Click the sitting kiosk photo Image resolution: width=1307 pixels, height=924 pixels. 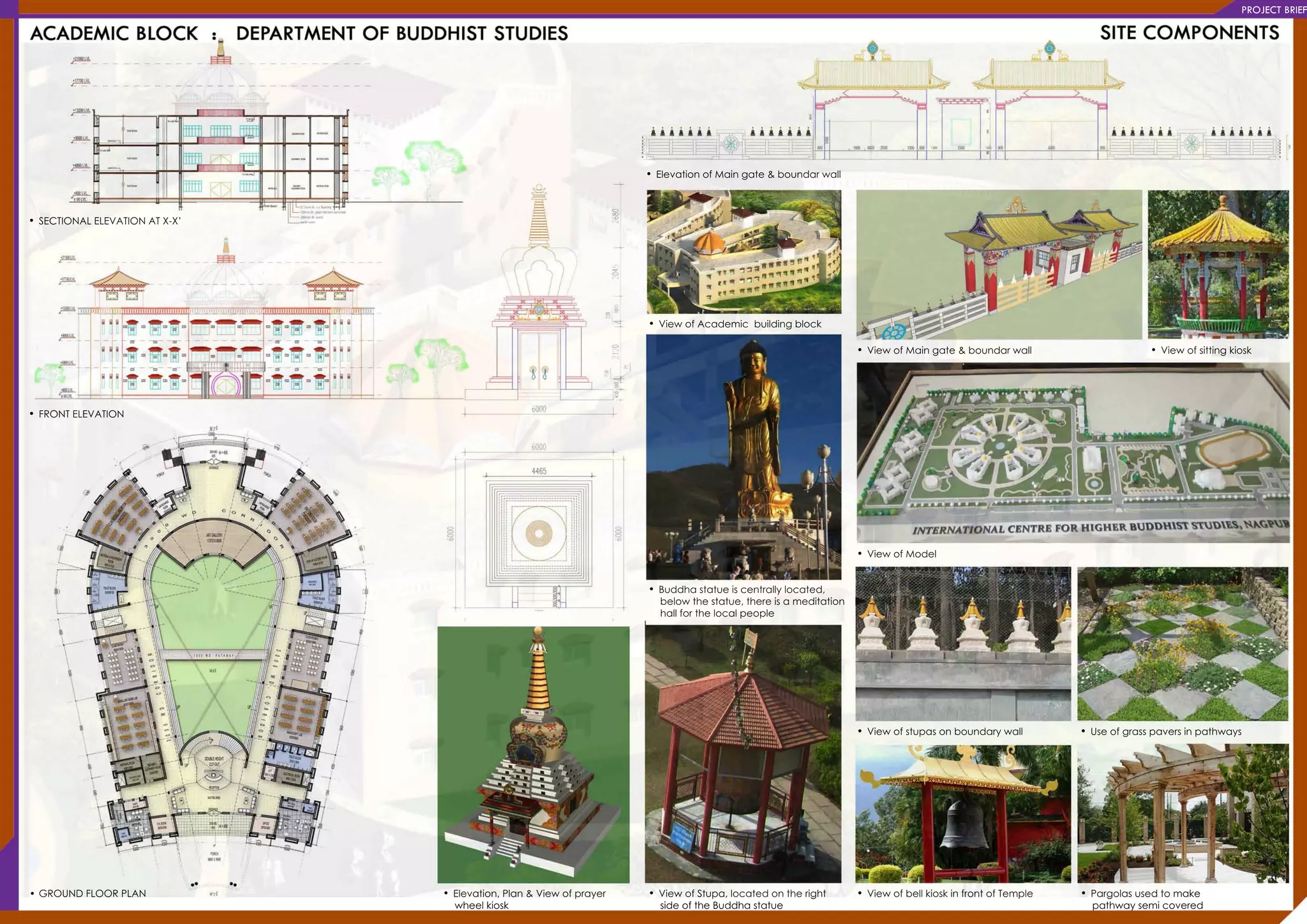(1218, 264)
